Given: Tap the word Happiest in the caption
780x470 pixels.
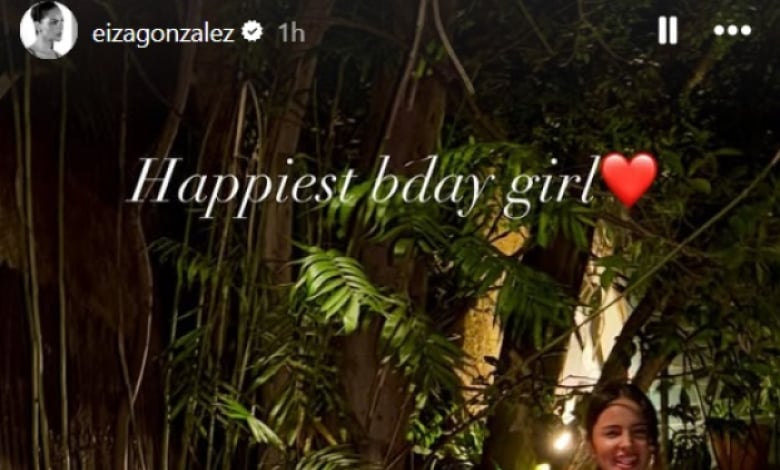Looking at the screenshot, I should pyautogui.click(x=243, y=186).
